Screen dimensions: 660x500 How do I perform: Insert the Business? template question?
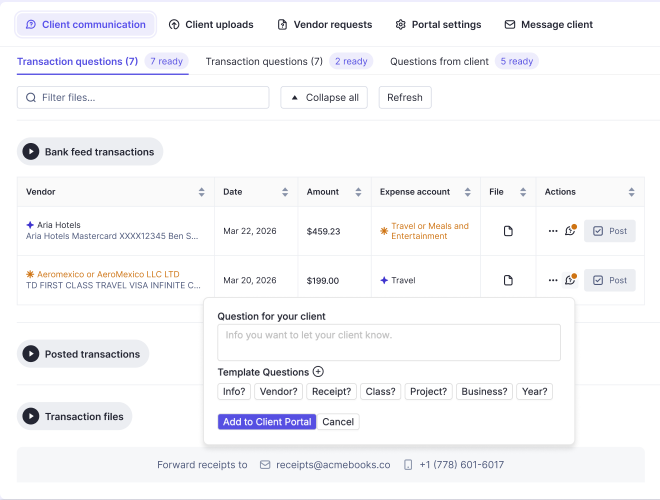point(484,391)
